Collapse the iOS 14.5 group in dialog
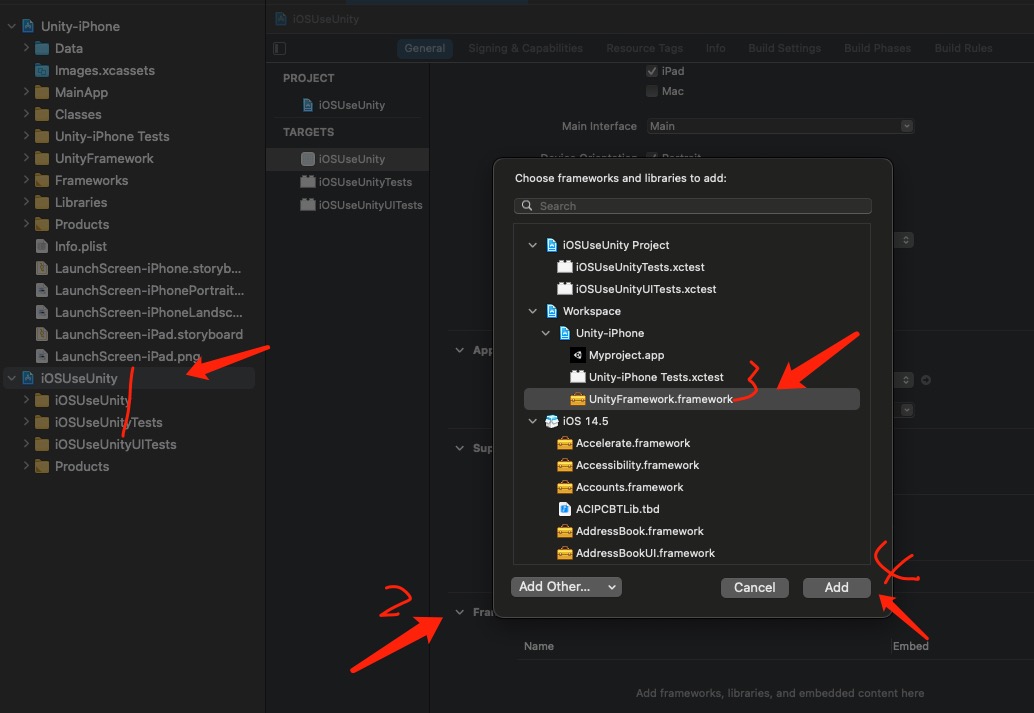1034x713 pixels. [x=533, y=421]
